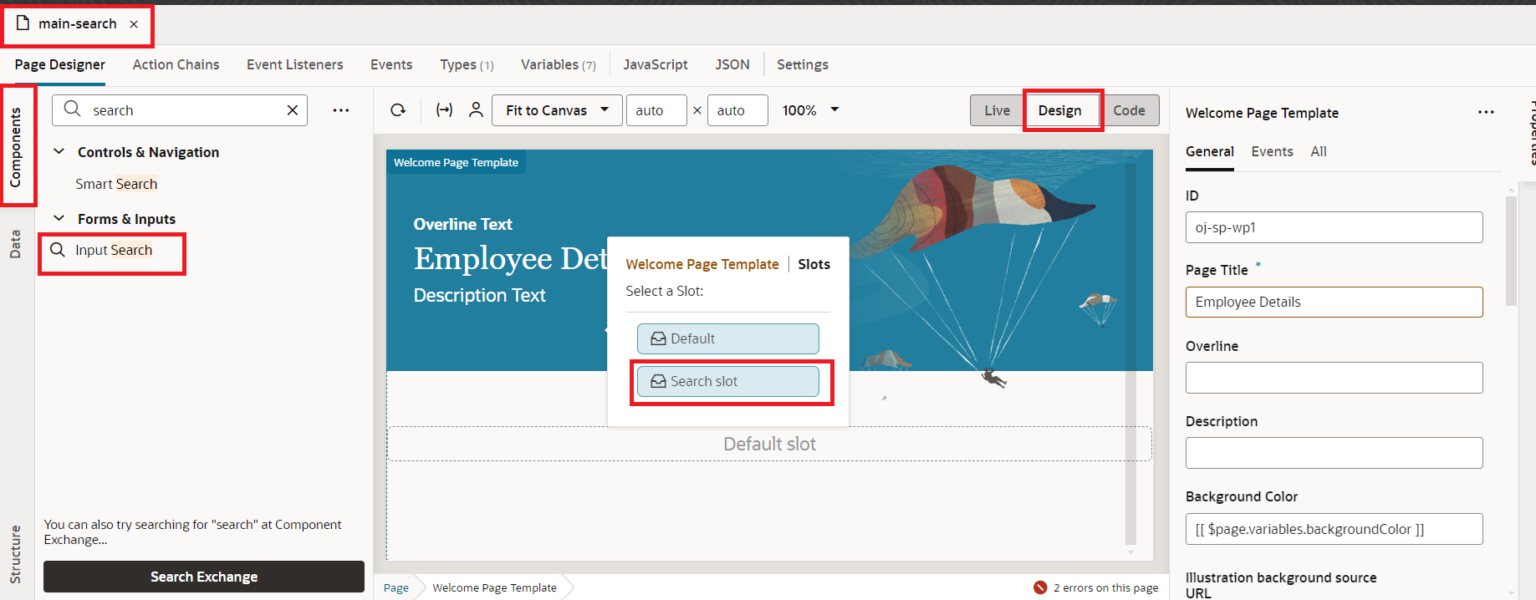Collapse Controls & Navigation group

(59, 152)
